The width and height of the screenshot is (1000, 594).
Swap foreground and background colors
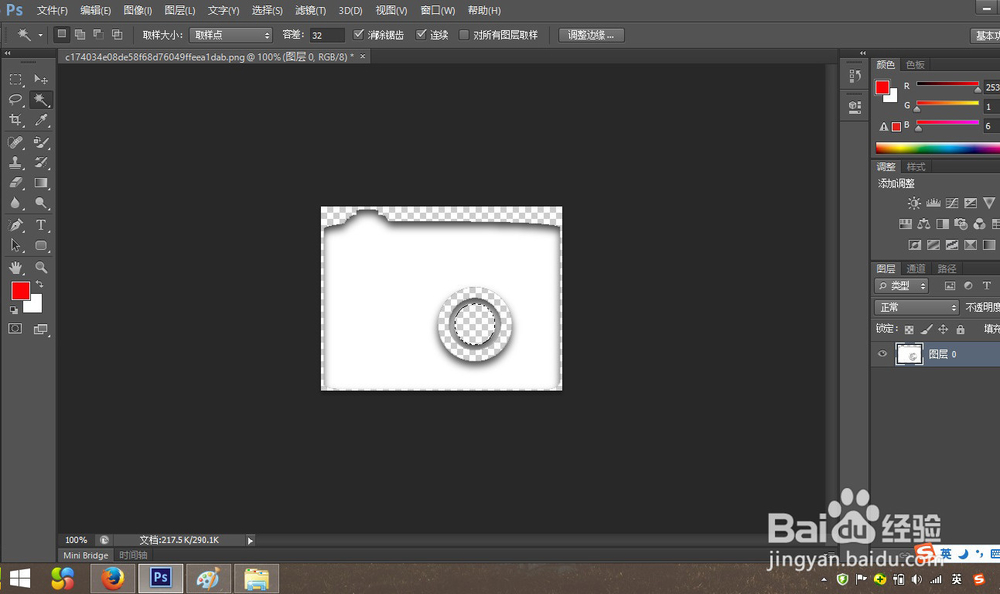click(x=40, y=284)
